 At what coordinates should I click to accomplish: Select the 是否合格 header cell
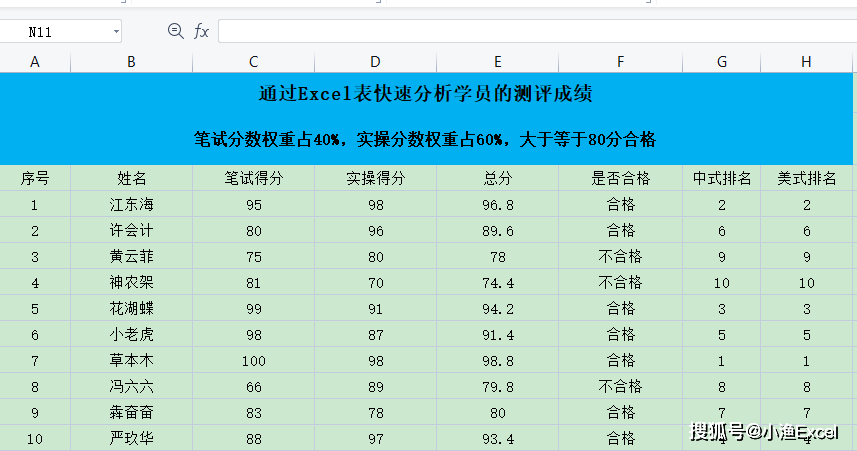pyautogui.click(x=620, y=178)
